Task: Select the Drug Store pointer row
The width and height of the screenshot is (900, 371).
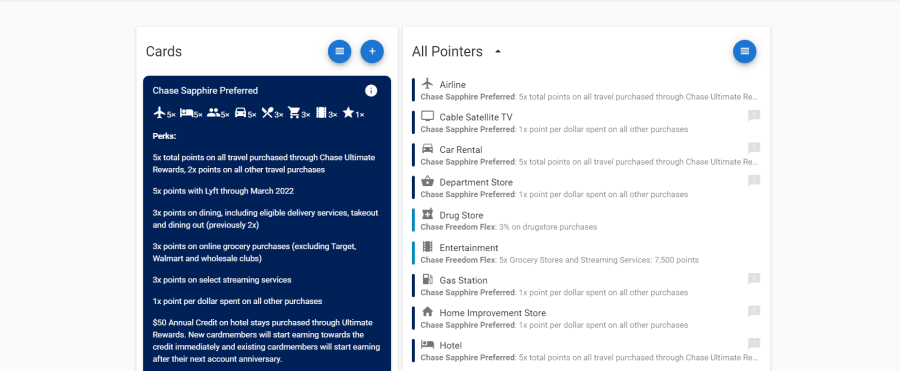Action: tap(587, 221)
